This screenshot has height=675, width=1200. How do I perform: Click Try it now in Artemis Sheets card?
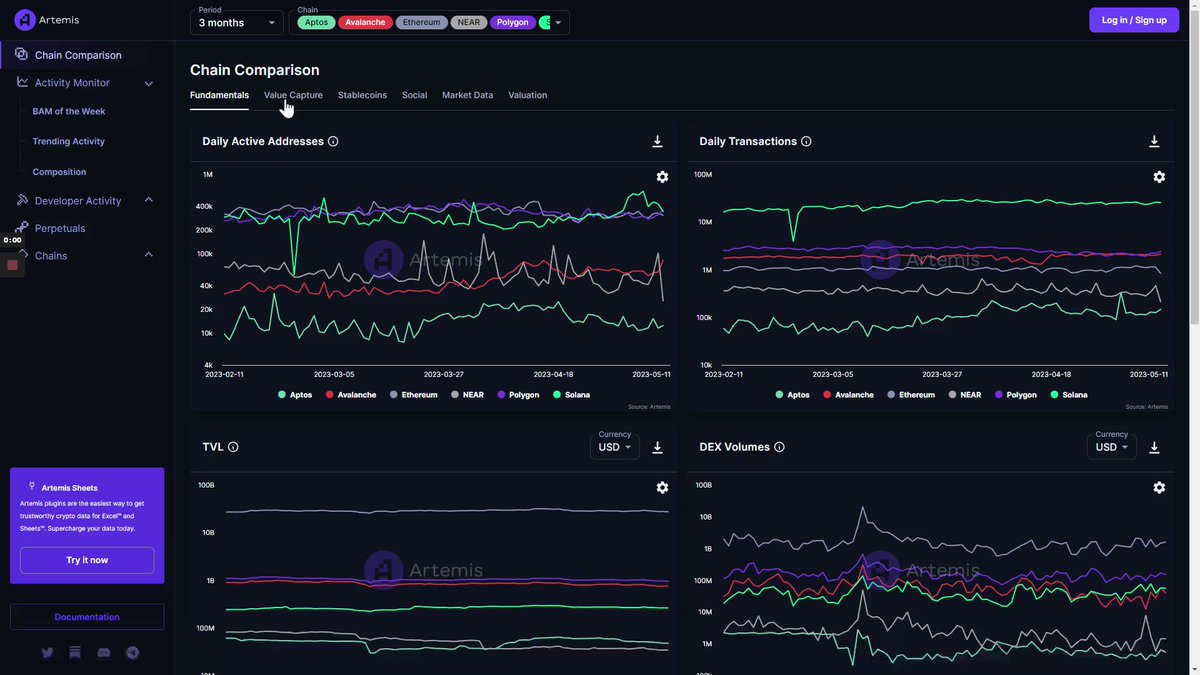[87, 560]
